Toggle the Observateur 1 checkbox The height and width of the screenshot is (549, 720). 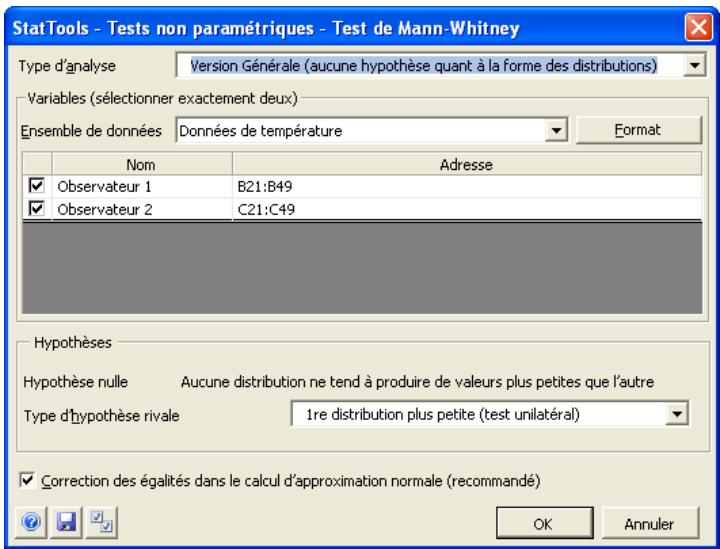[37, 185]
